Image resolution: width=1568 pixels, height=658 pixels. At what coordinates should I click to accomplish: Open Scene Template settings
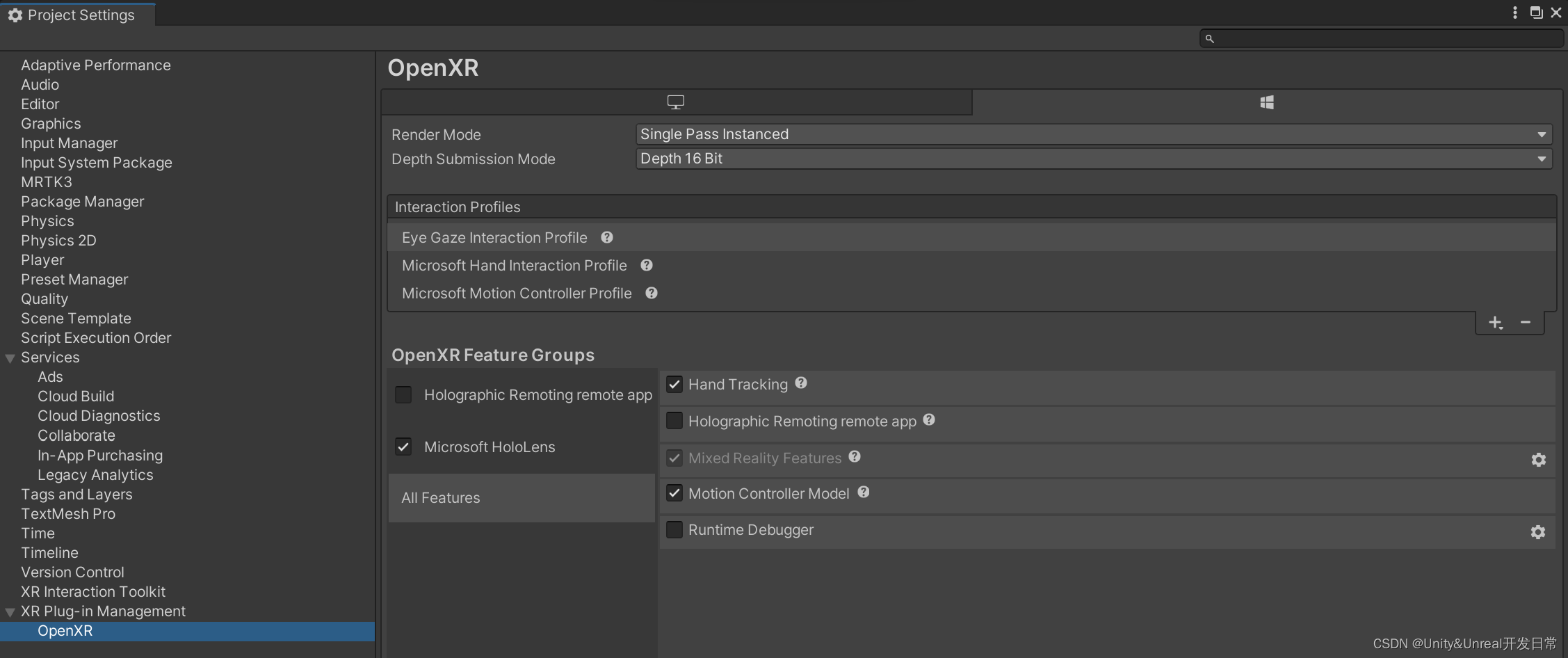pyautogui.click(x=76, y=318)
